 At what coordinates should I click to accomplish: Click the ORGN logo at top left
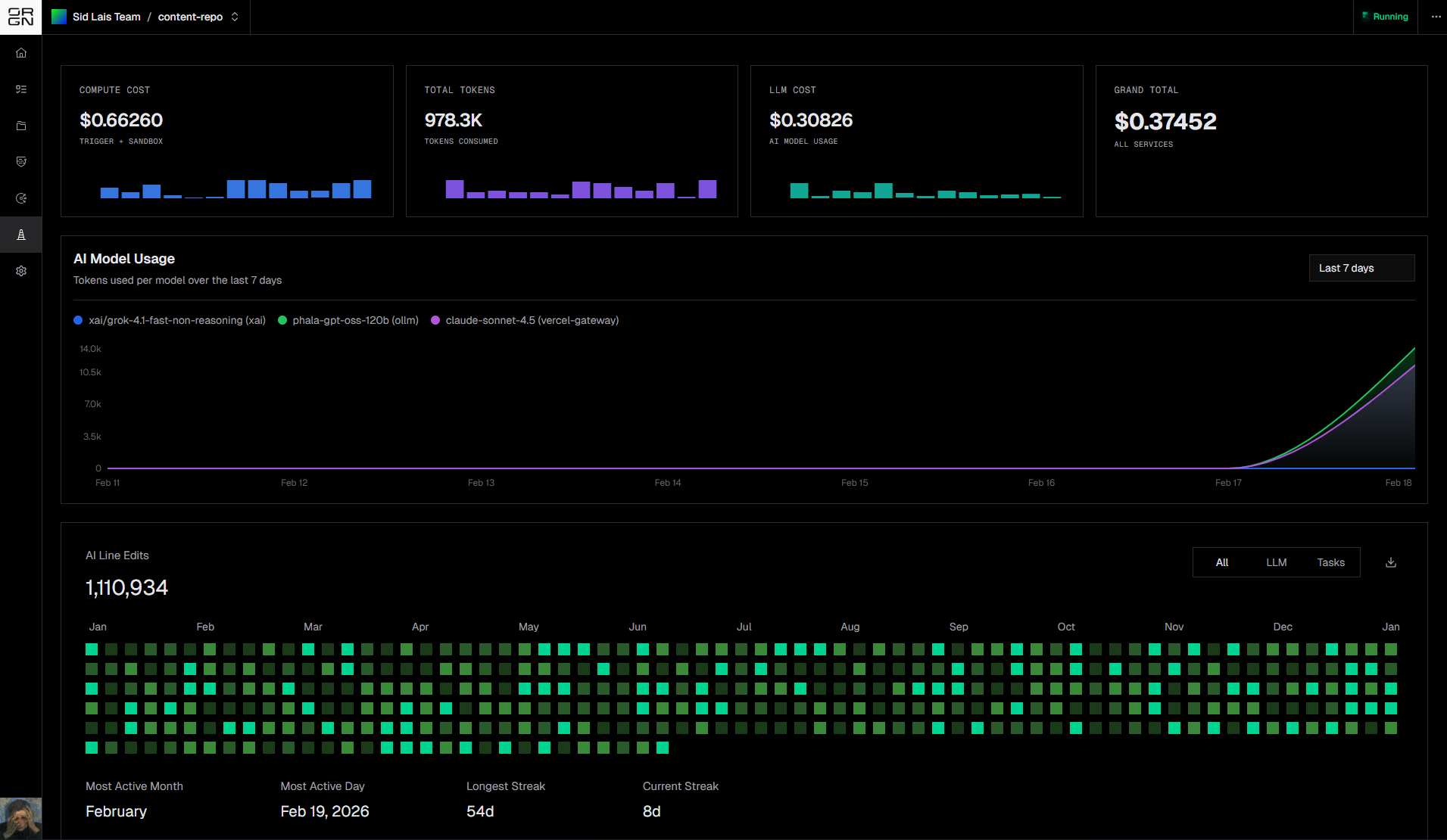tap(20, 17)
